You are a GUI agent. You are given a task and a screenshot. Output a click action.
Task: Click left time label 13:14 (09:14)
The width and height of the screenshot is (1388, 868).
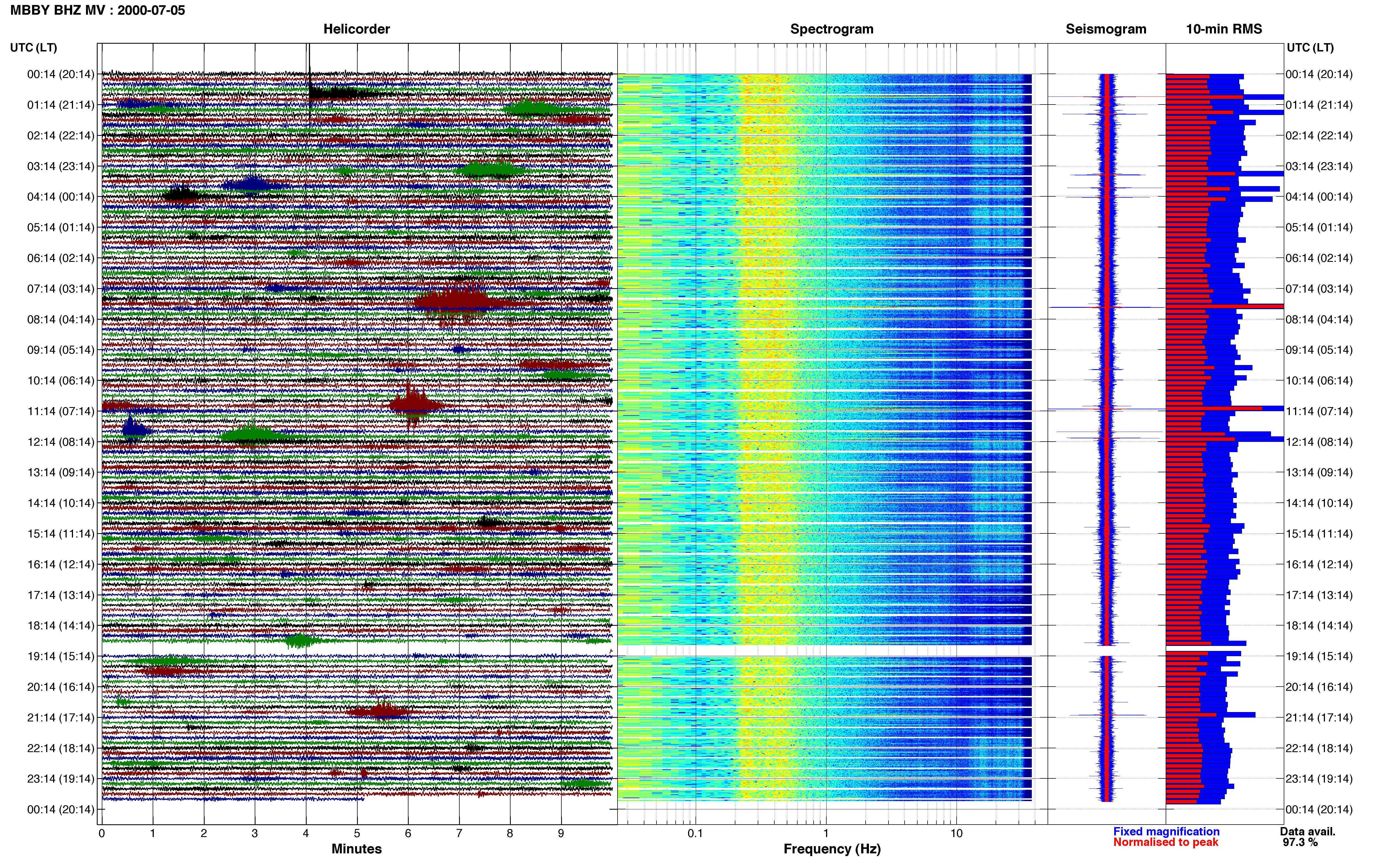point(60,472)
